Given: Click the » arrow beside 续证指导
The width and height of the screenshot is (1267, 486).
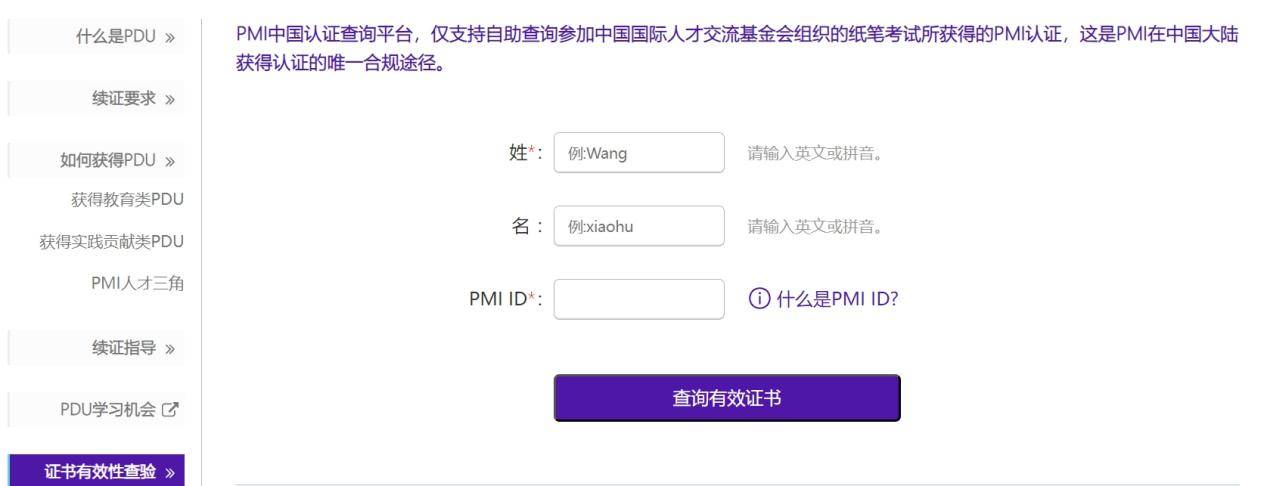Looking at the screenshot, I should (169, 348).
